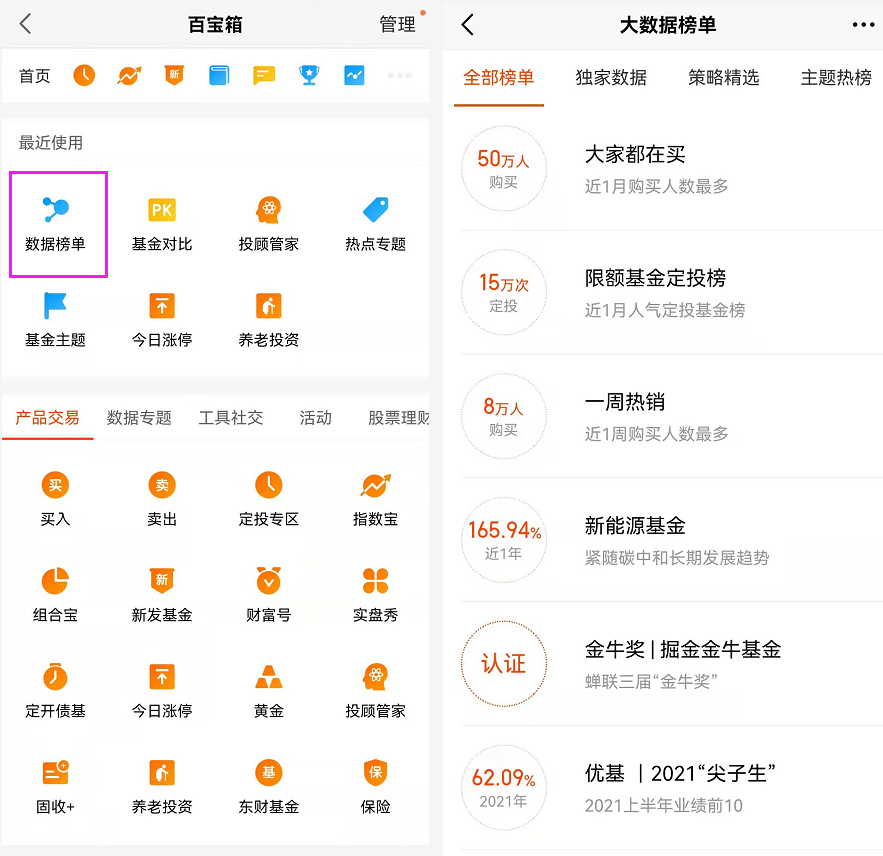This screenshot has height=856, width=883.
Task: Switch to the 独家数据 tab
Action: (x=611, y=77)
